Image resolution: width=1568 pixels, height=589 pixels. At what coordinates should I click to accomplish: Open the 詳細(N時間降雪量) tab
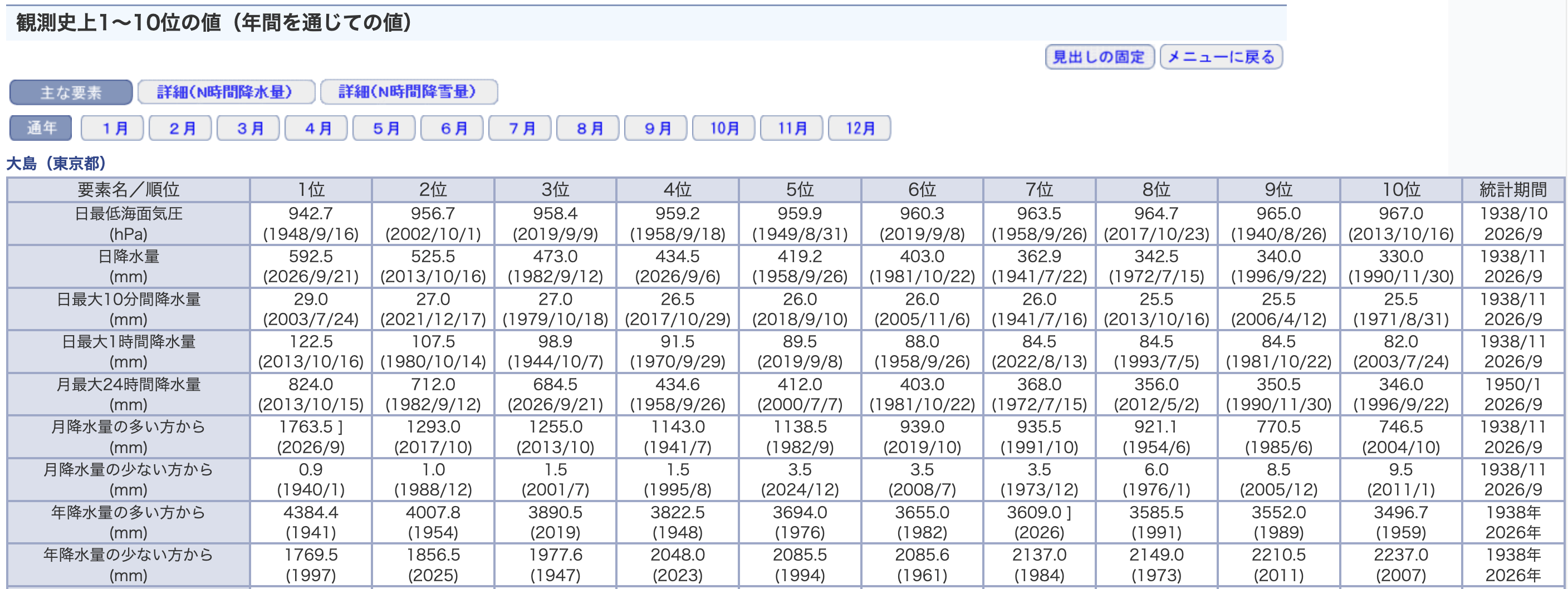click(409, 92)
